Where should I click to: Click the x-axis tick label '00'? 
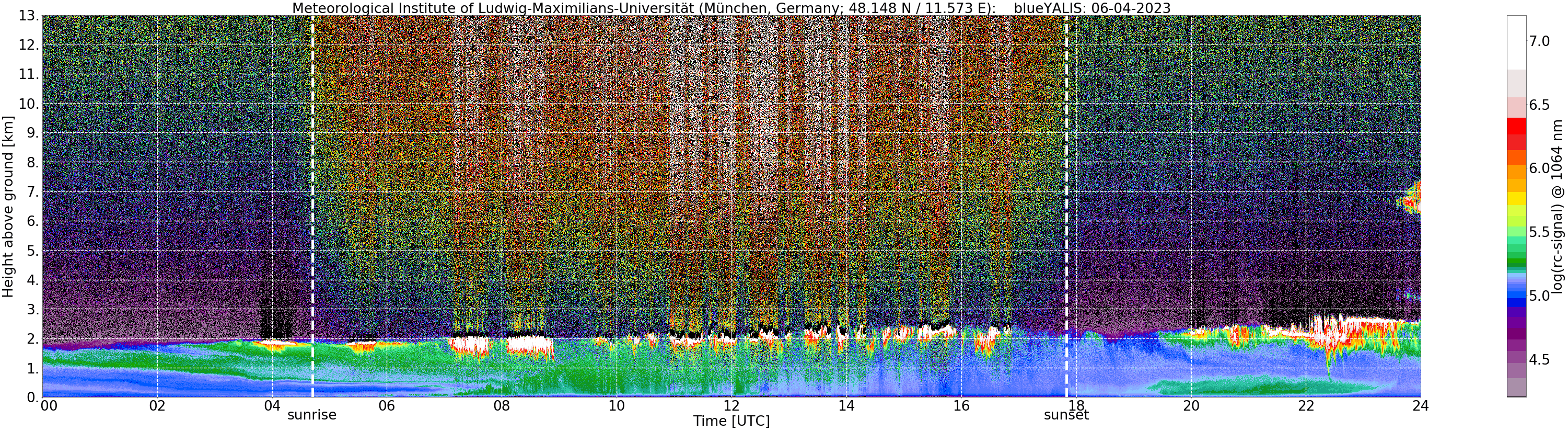[x=49, y=406]
